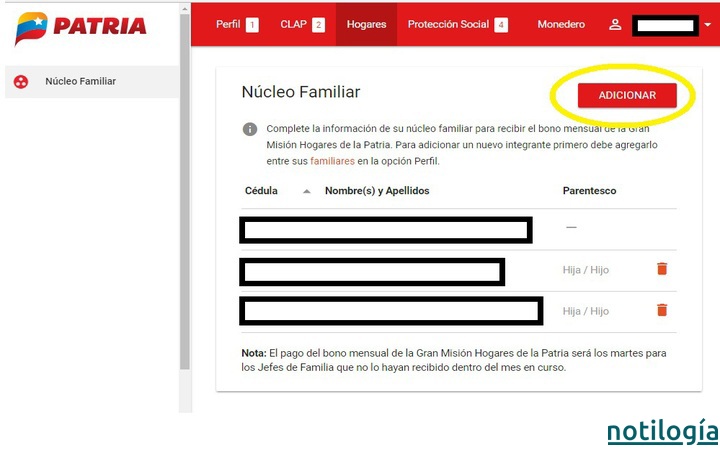Expand the account dropdown arrow
The width and height of the screenshot is (720, 450).
click(707, 25)
